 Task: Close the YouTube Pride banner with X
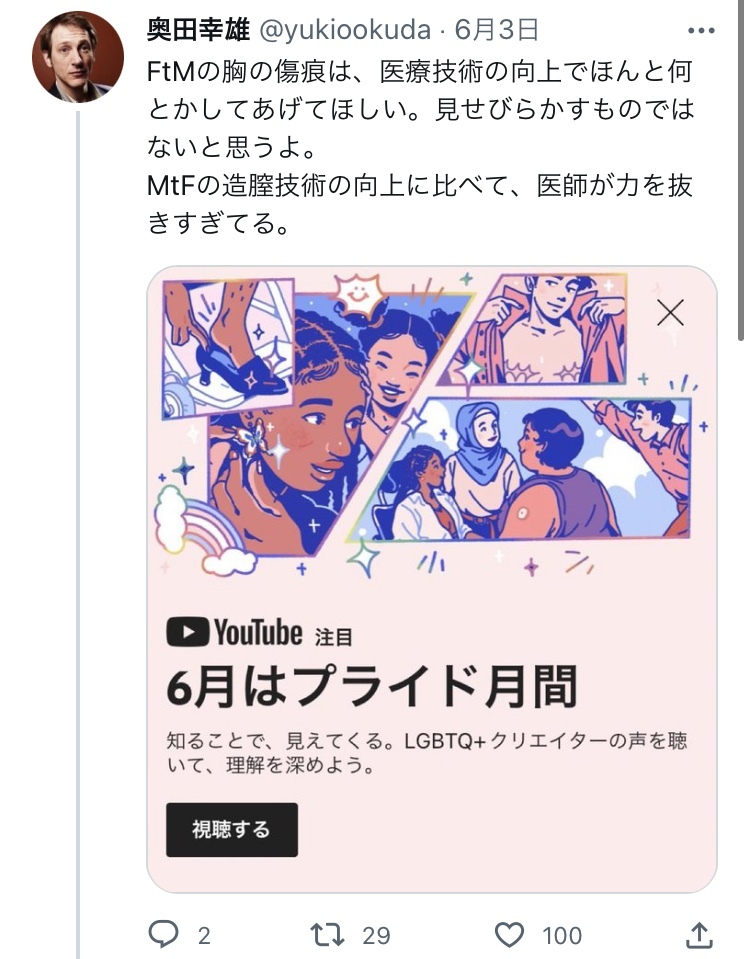pyautogui.click(x=670, y=313)
